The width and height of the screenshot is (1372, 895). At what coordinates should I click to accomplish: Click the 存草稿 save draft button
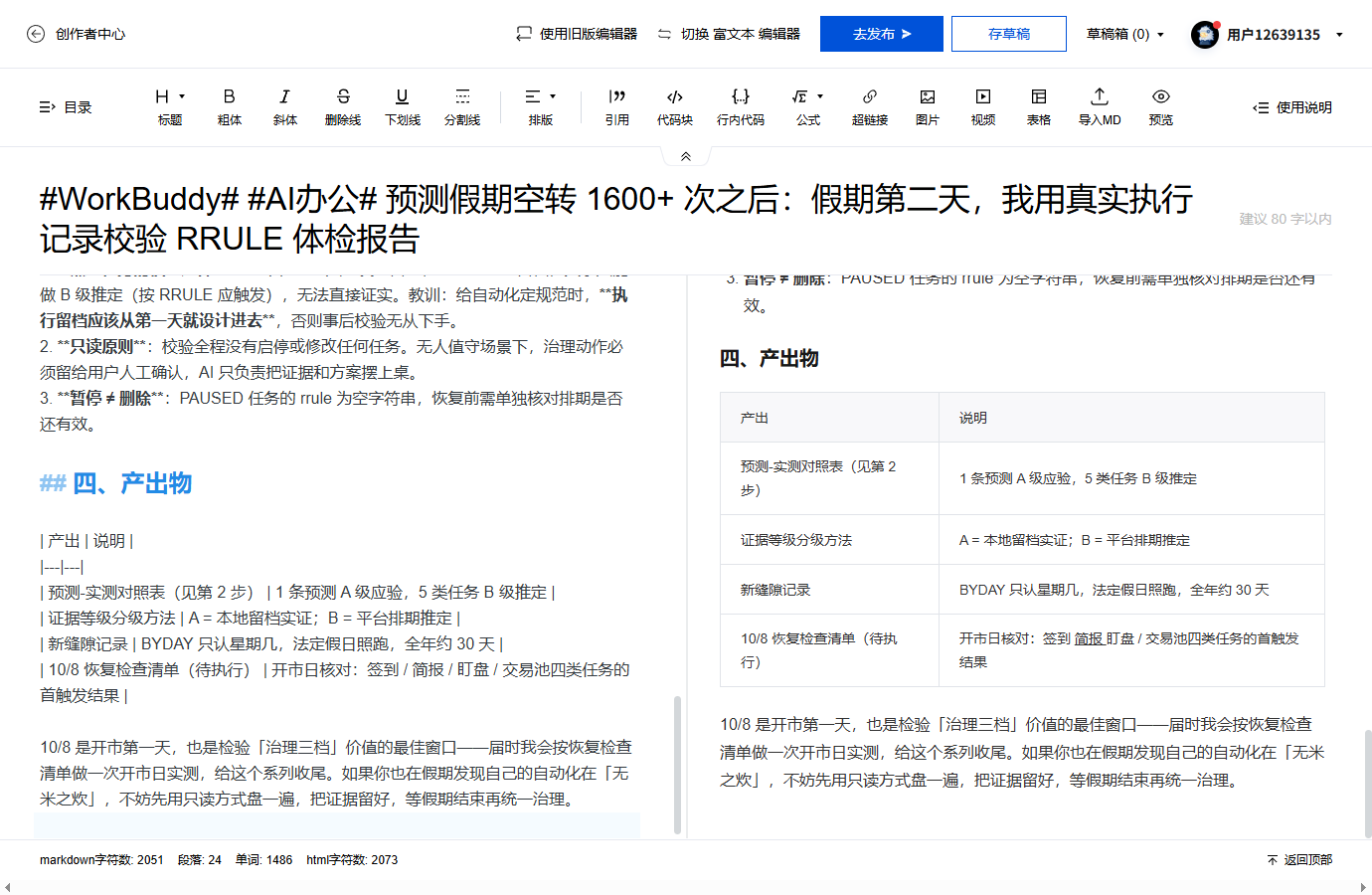[1009, 34]
